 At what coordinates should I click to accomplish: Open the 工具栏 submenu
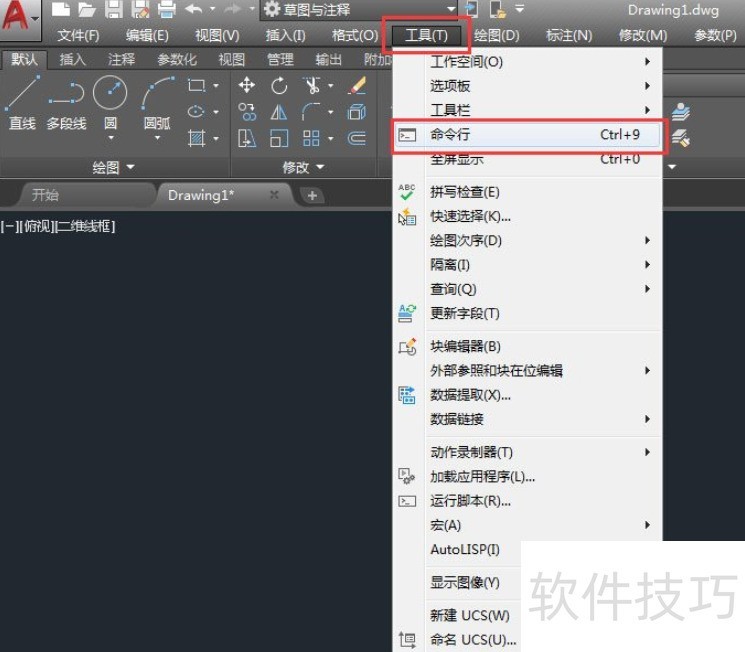(x=528, y=110)
